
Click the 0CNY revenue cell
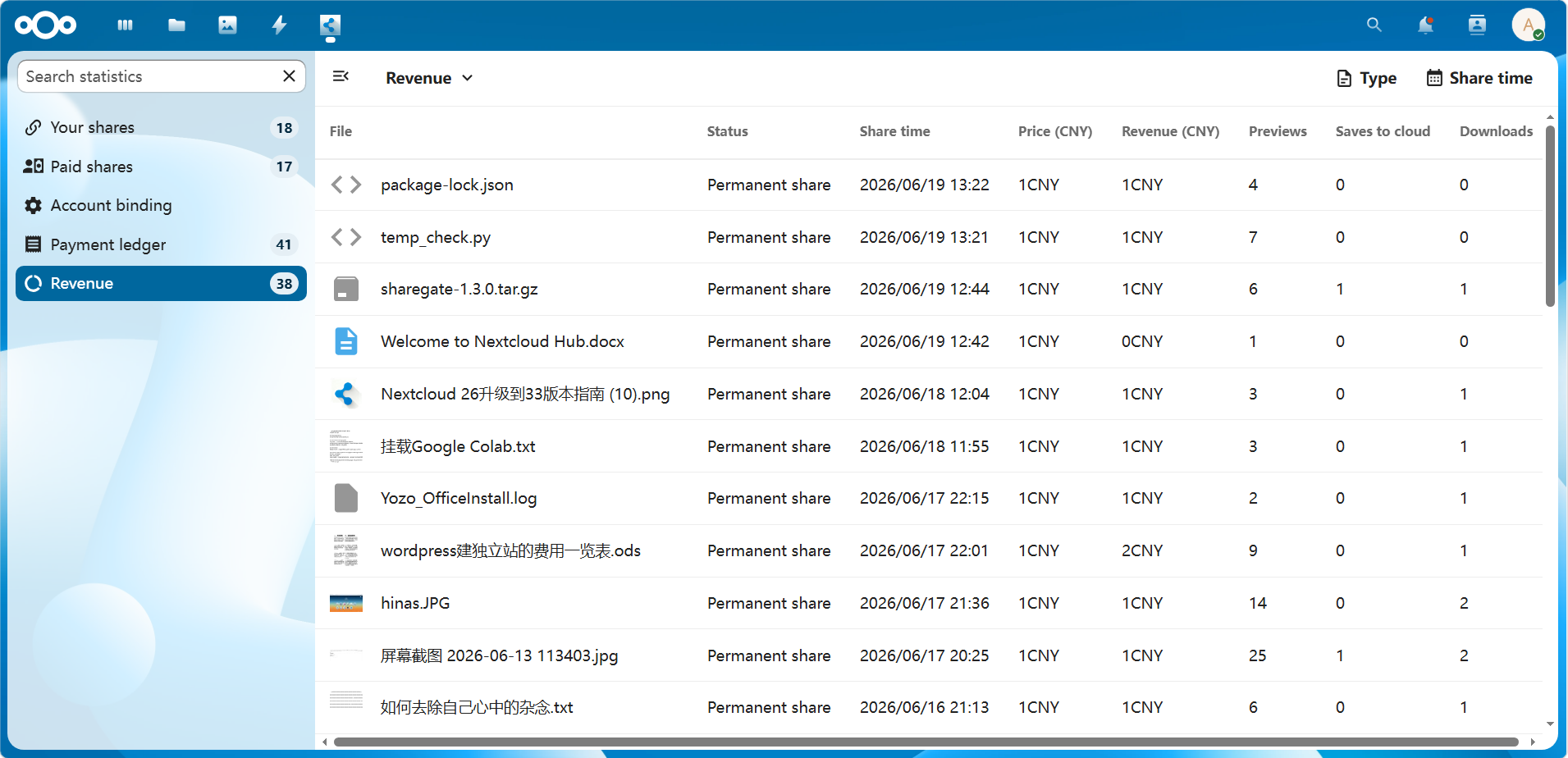tap(1142, 341)
